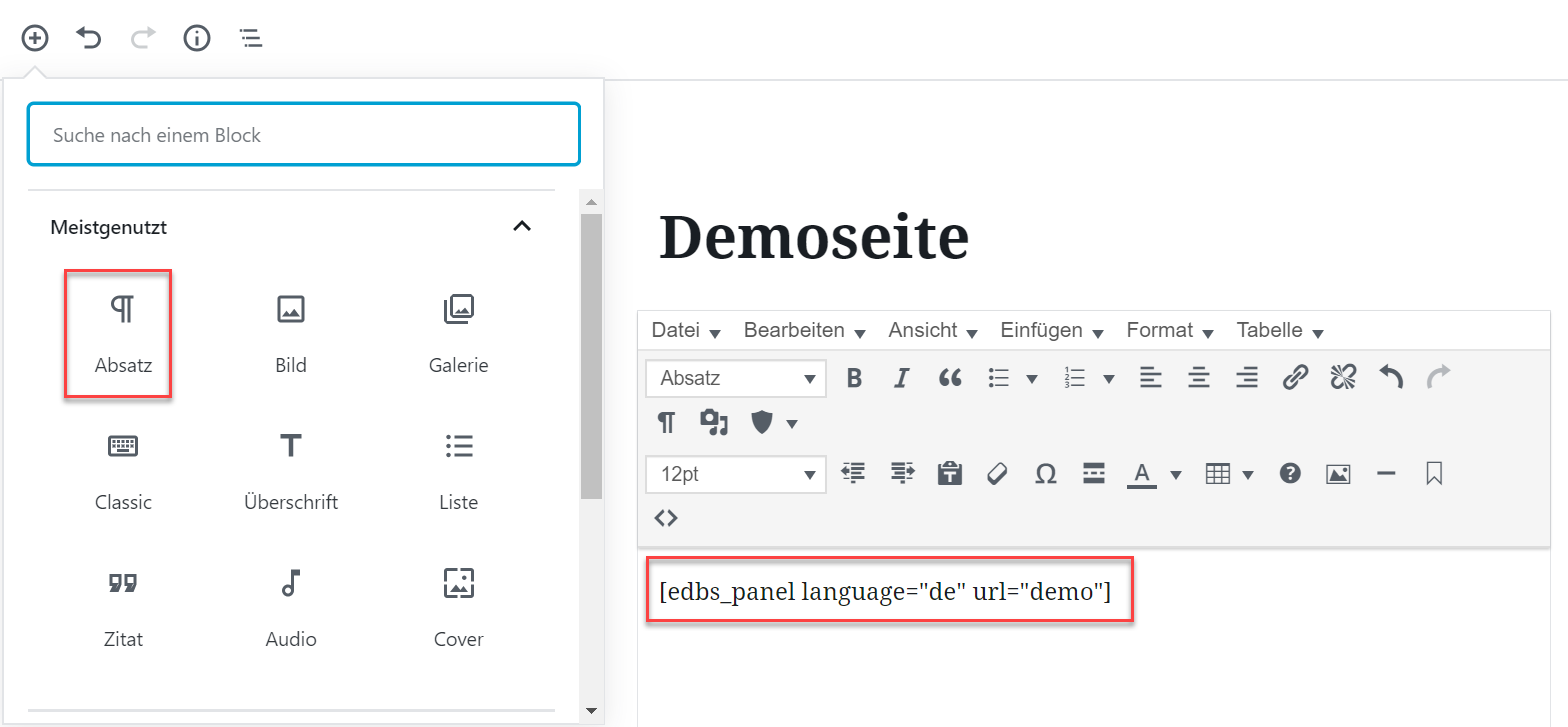Insert special character with Omega icon
Image resolution: width=1568 pixels, height=727 pixels.
point(1045,474)
